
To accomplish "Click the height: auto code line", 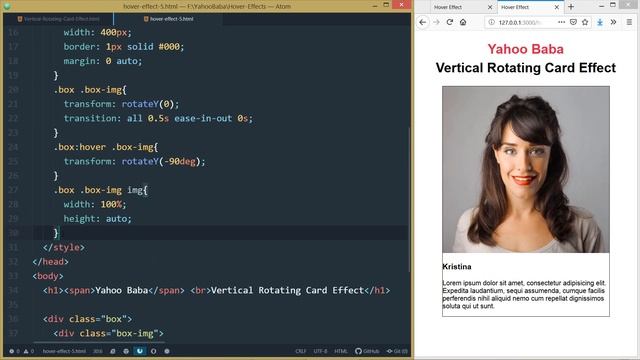I will (98, 218).
